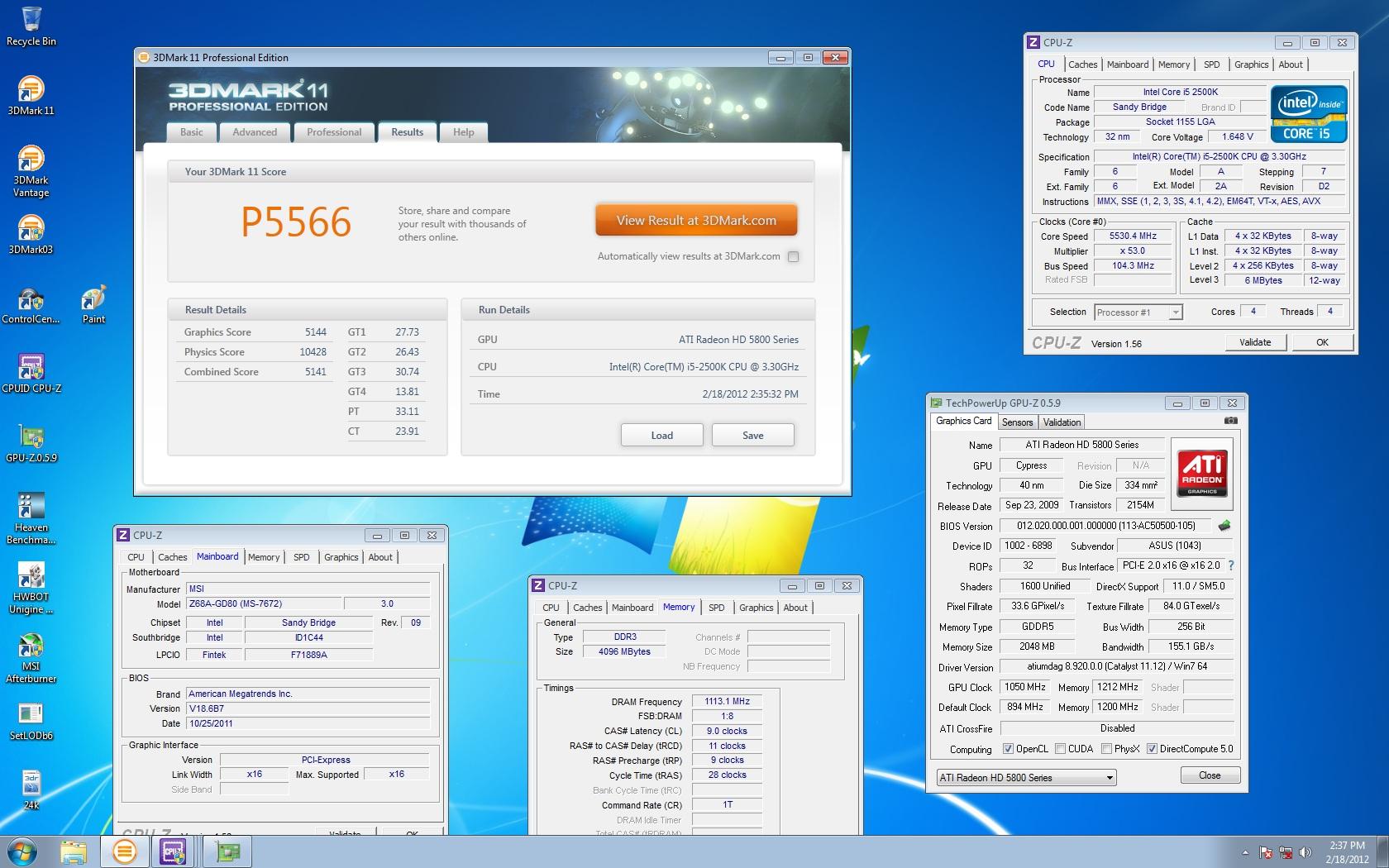This screenshot has height=868, width=1389.
Task: Select the Validation tab in GPU-Z
Action: click(x=1062, y=422)
